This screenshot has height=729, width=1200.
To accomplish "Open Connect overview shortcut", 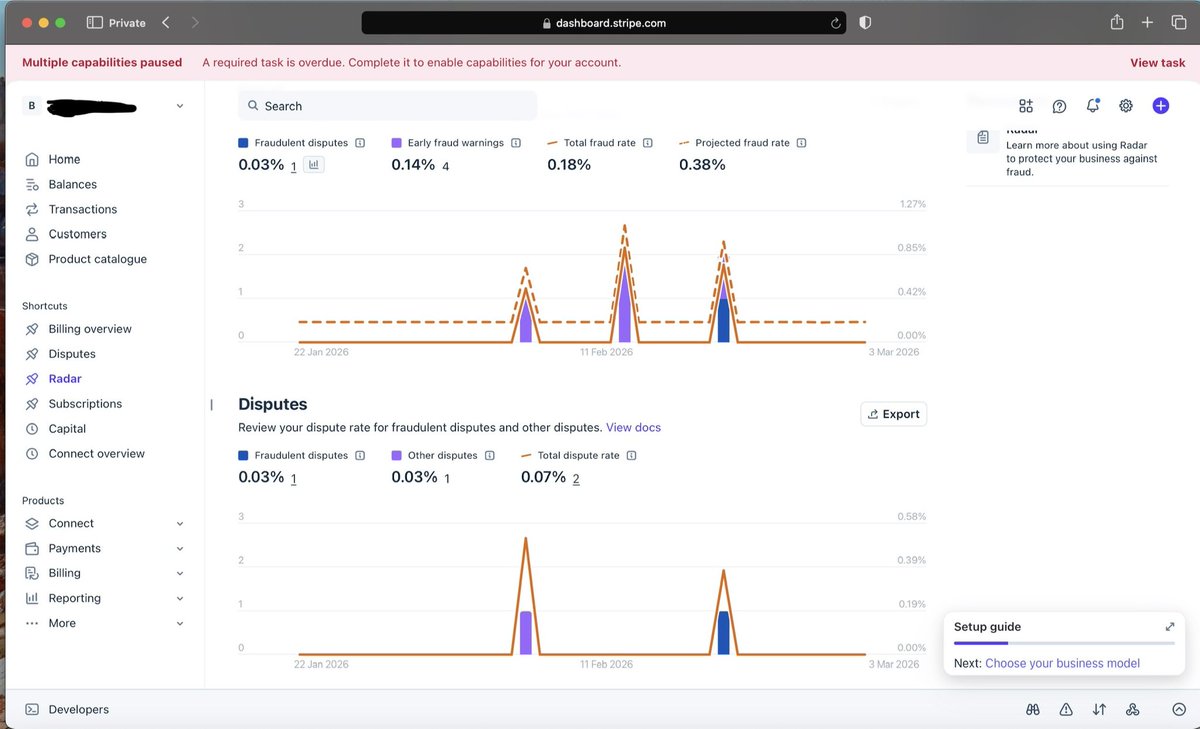I will 96,454.
